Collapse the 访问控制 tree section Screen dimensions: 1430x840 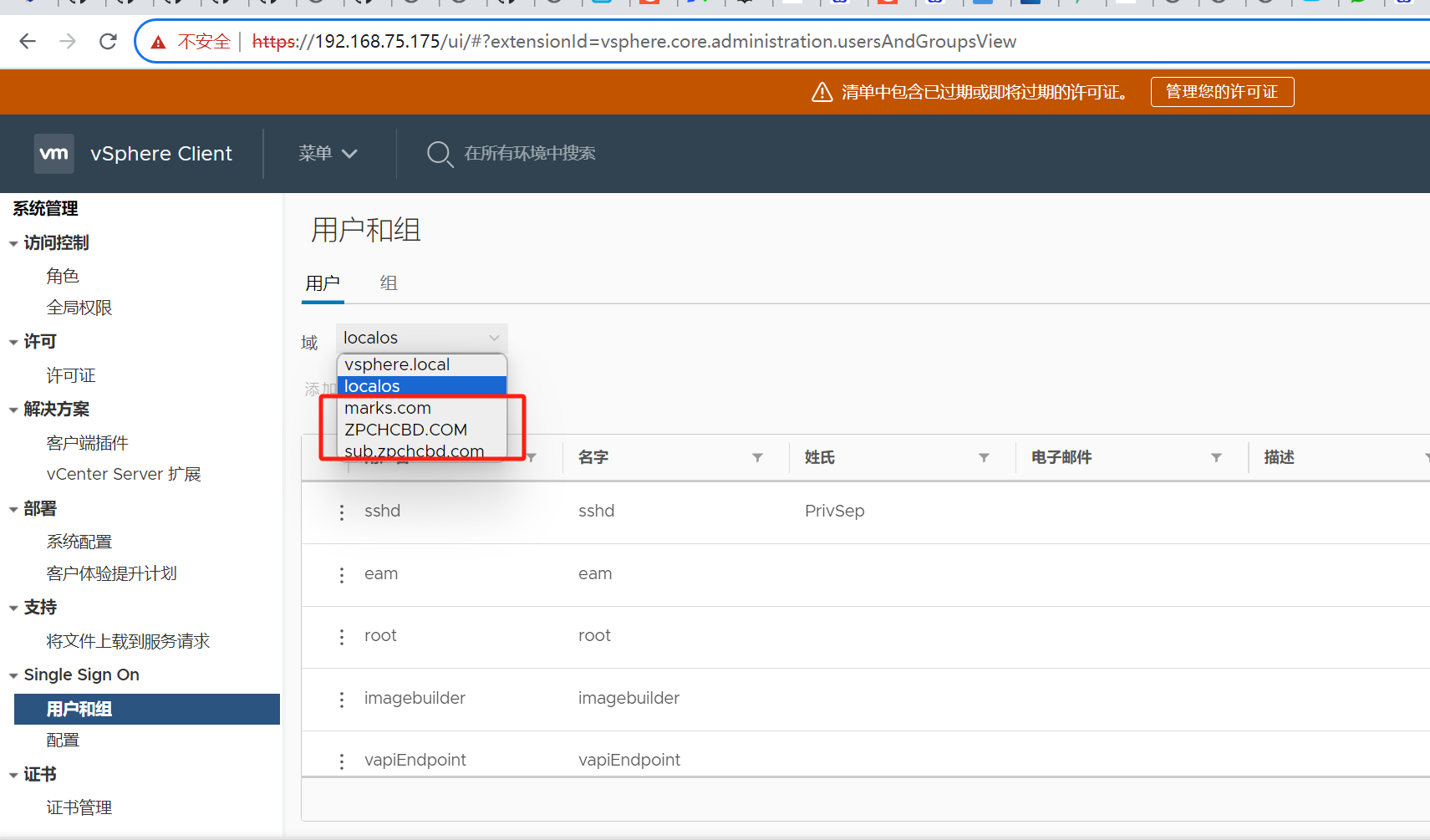[x=13, y=244]
